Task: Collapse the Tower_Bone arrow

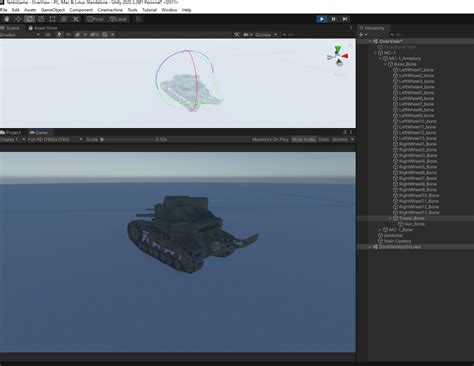Action: [x=390, y=218]
